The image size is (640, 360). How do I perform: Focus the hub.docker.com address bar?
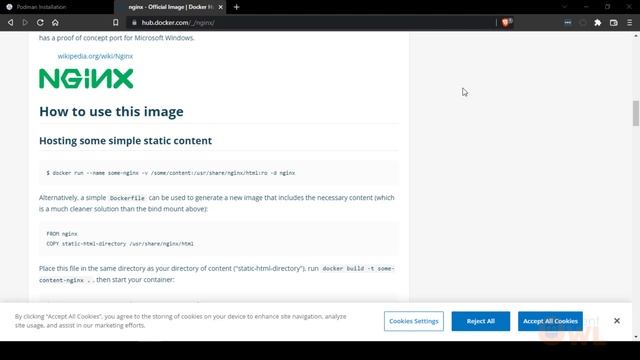click(x=310, y=23)
